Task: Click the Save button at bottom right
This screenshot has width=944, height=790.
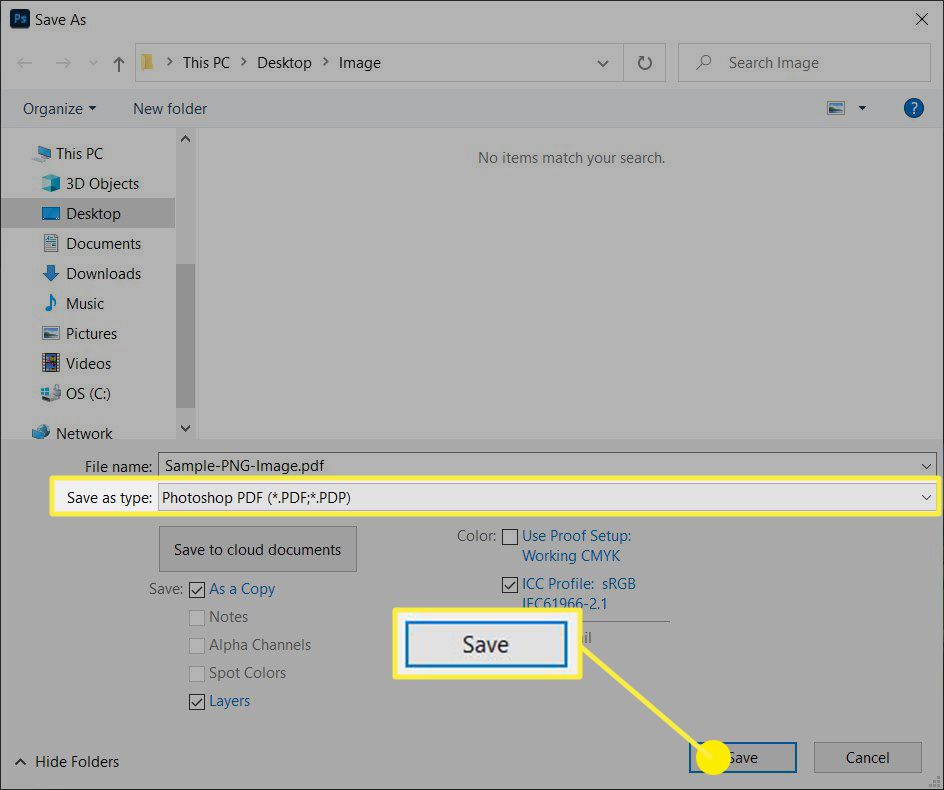Action: coord(742,757)
